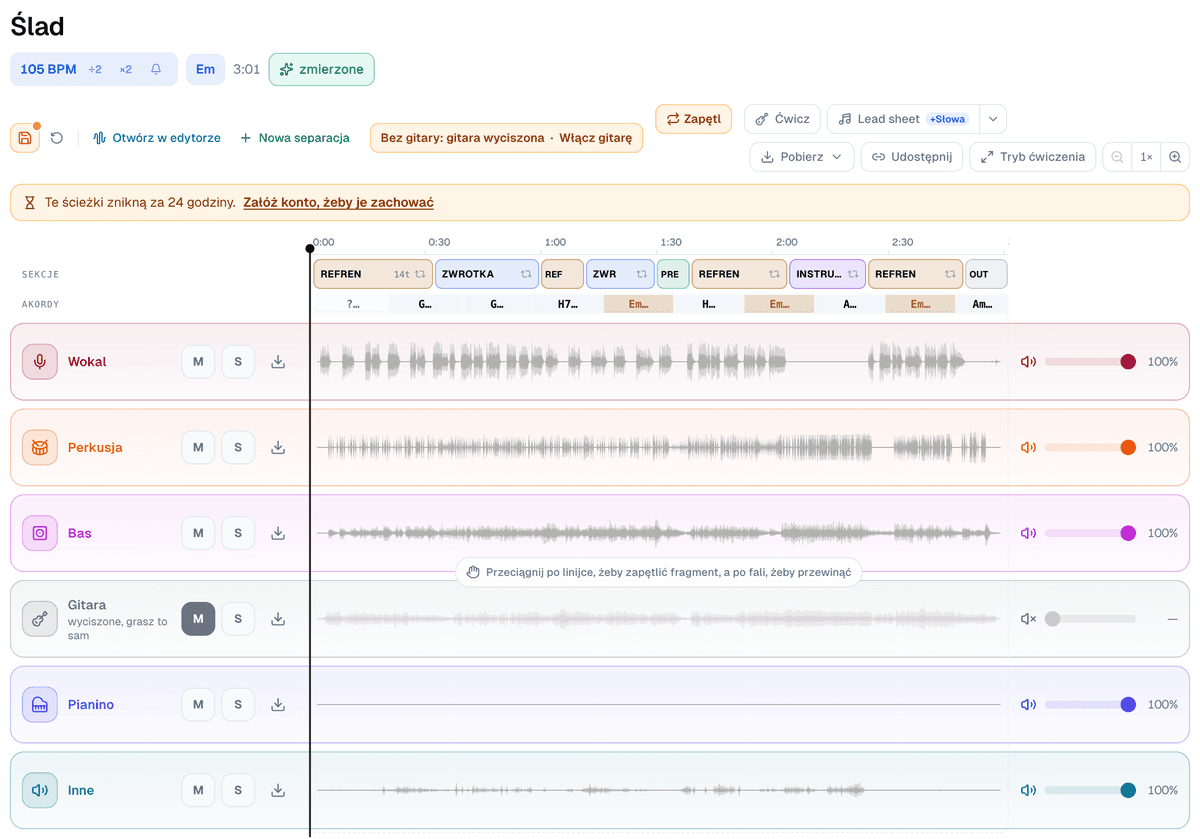Open the Em key selector
Image resolution: width=1200 pixels, height=839 pixels.
pyautogui.click(x=205, y=70)
